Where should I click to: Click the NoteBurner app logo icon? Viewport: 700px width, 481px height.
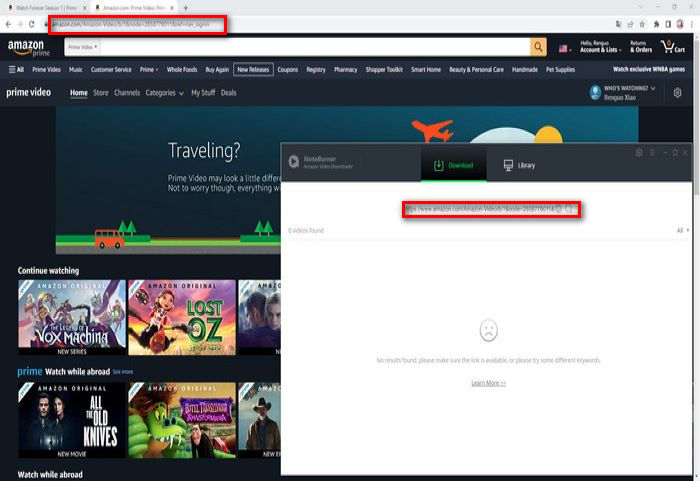(x=294, y=162)
